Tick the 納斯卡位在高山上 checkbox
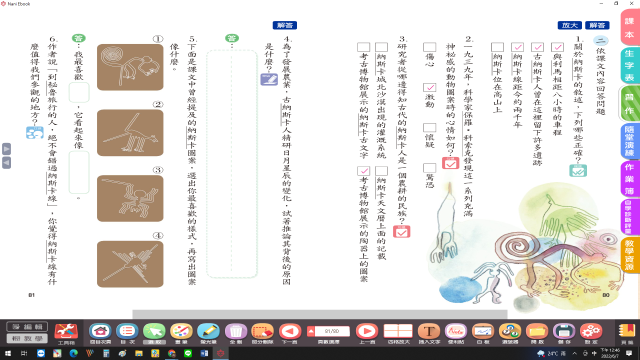This screenshot has width=640, height=360. tap(497, 47)
